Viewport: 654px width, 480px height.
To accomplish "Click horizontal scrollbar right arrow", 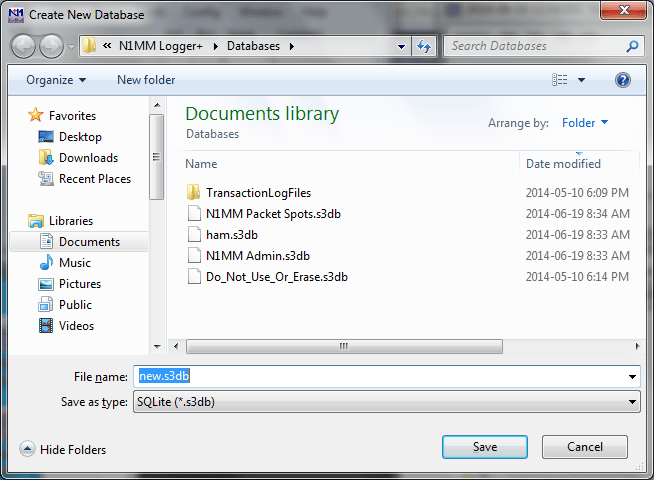I will [x=637, y=346].
